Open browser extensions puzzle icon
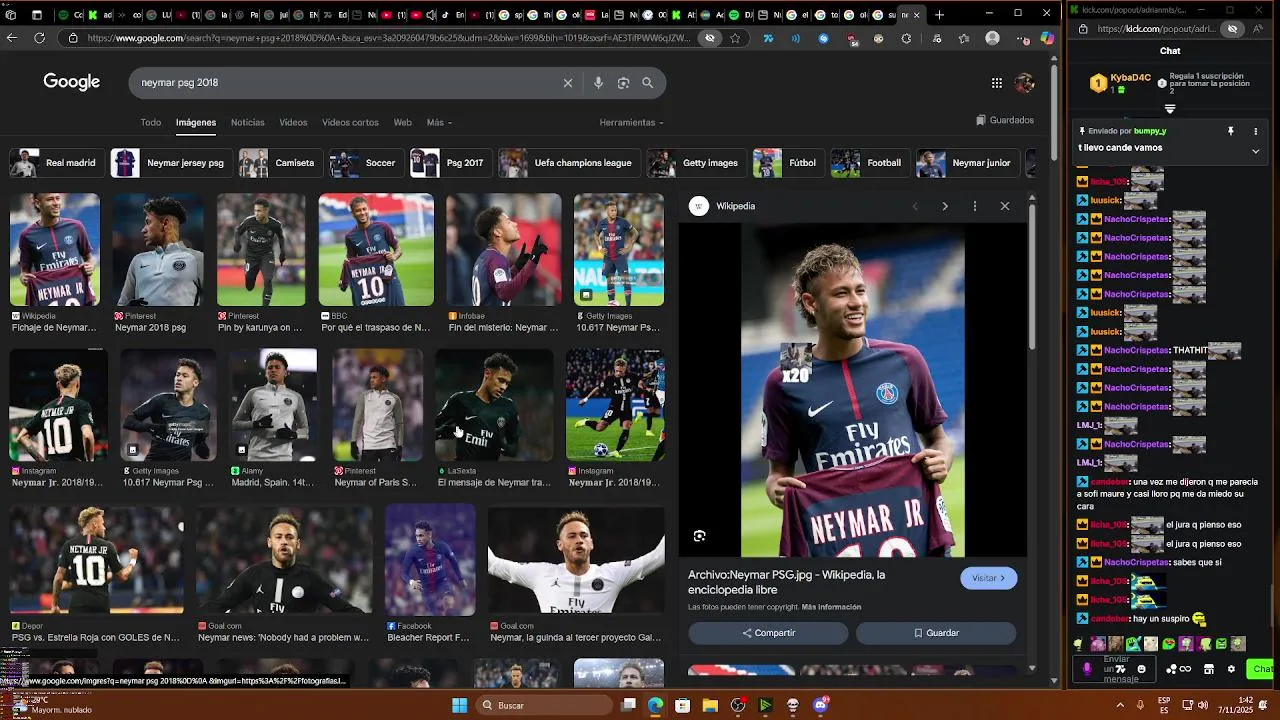The width and height of the screenshot is (1280, 720). click(x=906, y=38)
